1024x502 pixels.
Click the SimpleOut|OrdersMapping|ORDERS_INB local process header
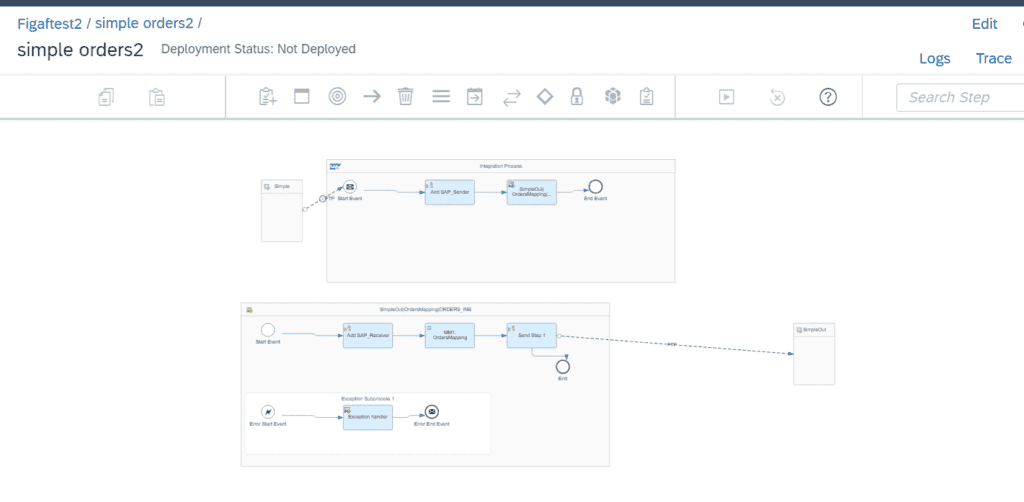(x=425, y=309)
